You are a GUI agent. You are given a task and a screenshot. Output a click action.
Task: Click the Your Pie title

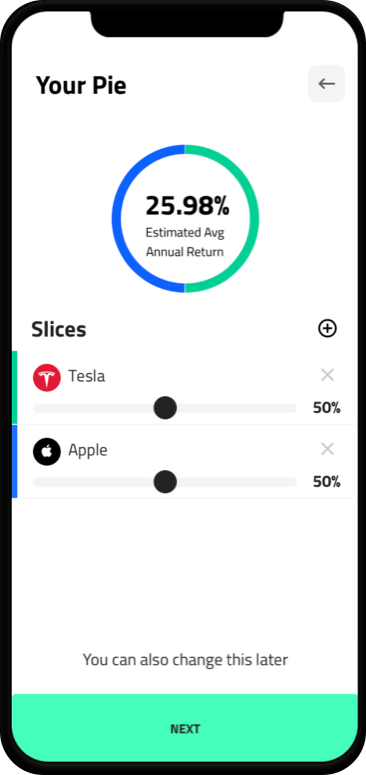(x=81, y=85)
